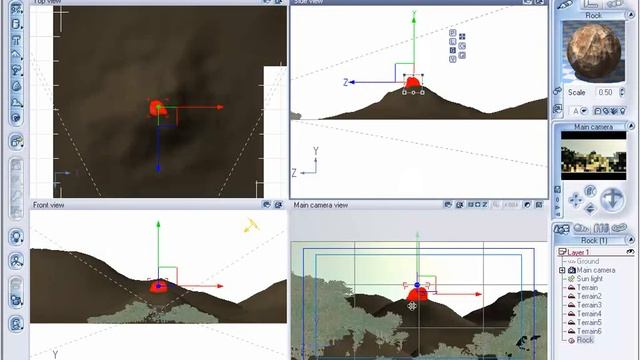Image resolution: width=640 pixels, height=360 pixels.
Task: Select Terrain5 in the layer tree
Action: [x=589, y=322]
